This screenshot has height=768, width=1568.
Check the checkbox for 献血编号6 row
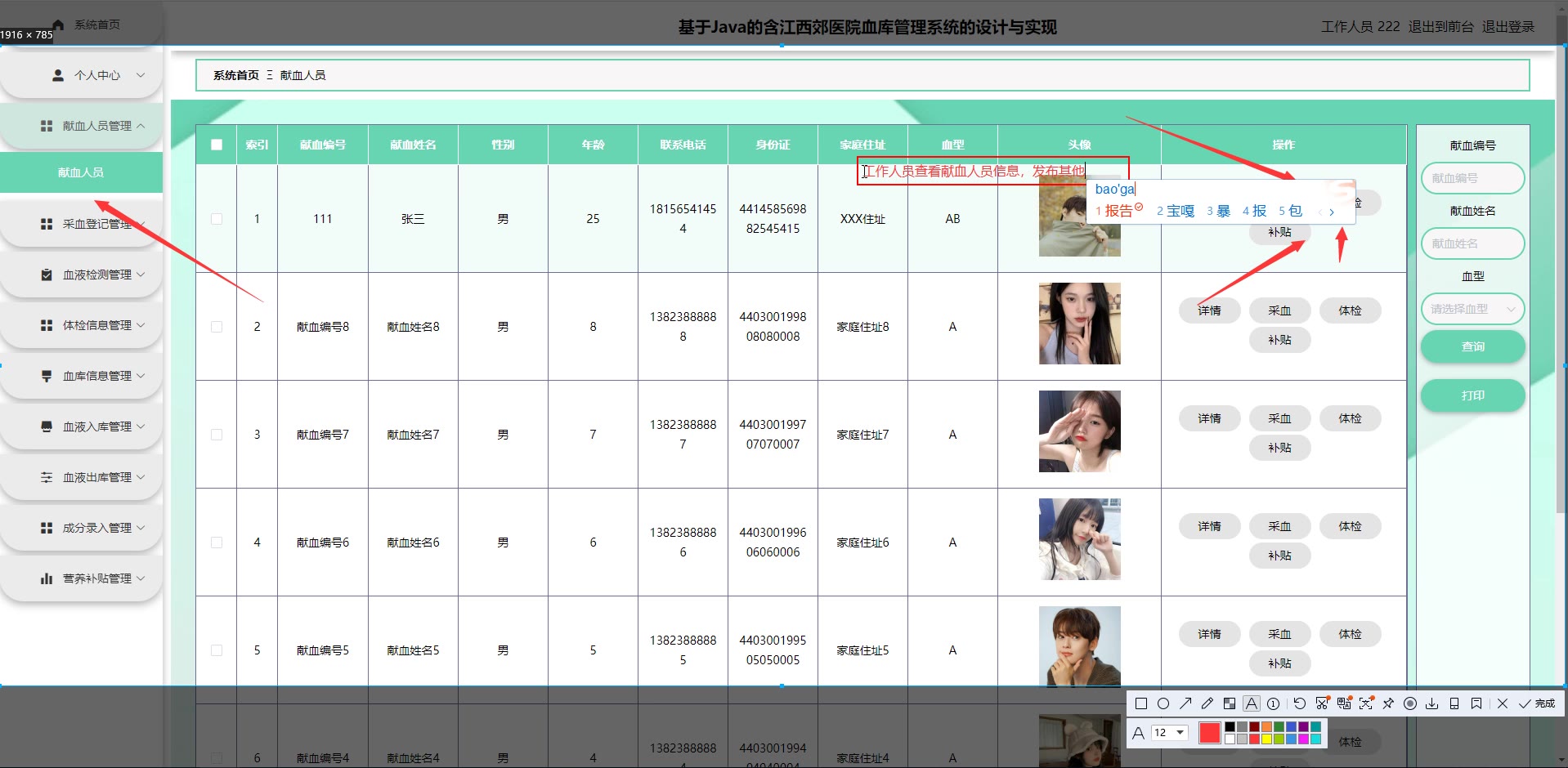coord(217,543)
